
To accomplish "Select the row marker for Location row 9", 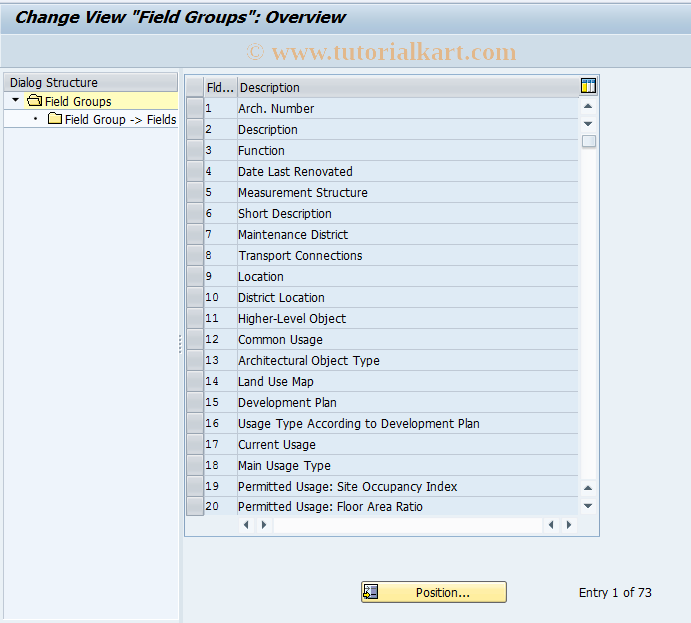I will click(195, 276).
